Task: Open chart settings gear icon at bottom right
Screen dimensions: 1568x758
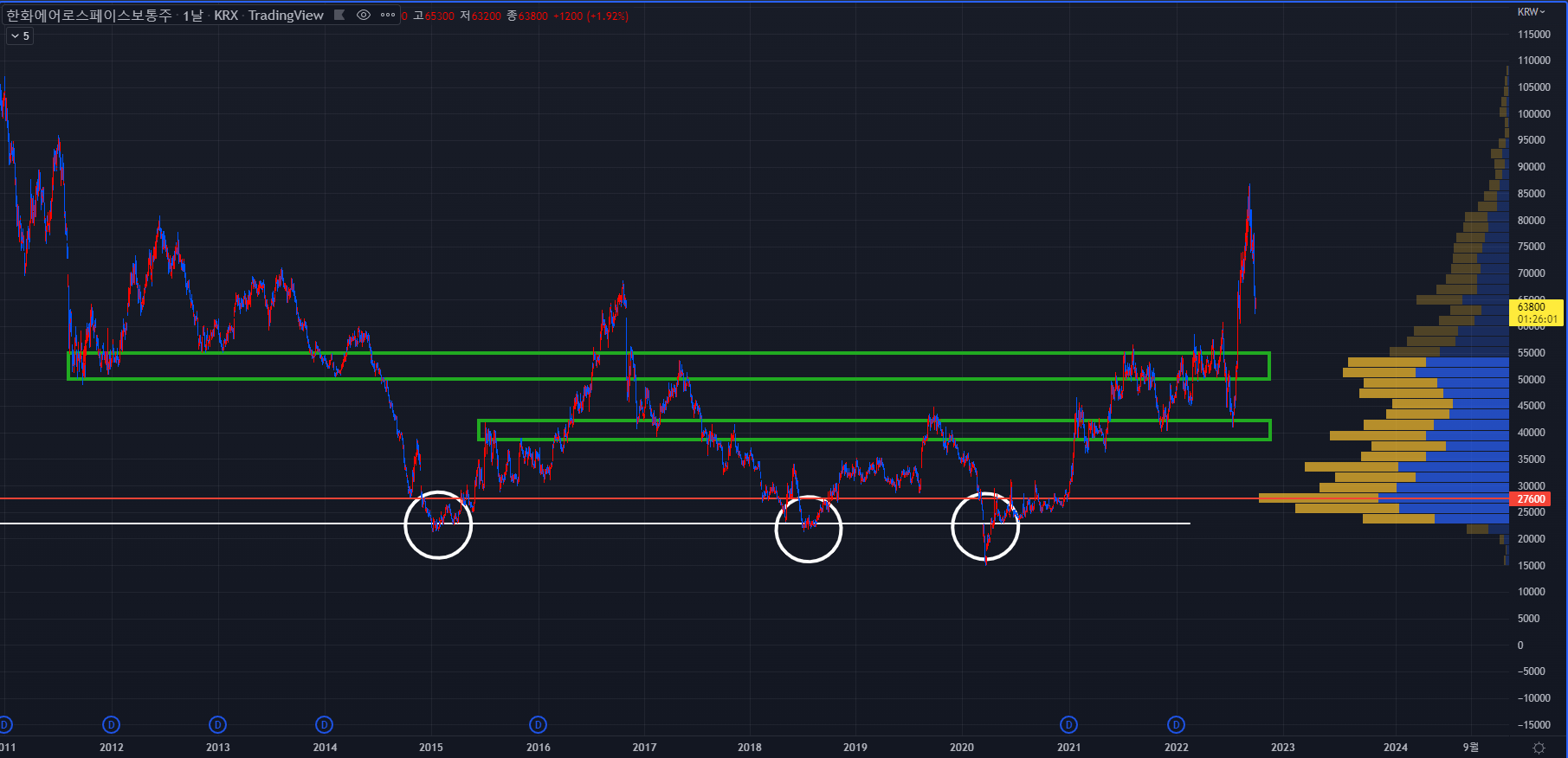Action: coord(1539,748)
